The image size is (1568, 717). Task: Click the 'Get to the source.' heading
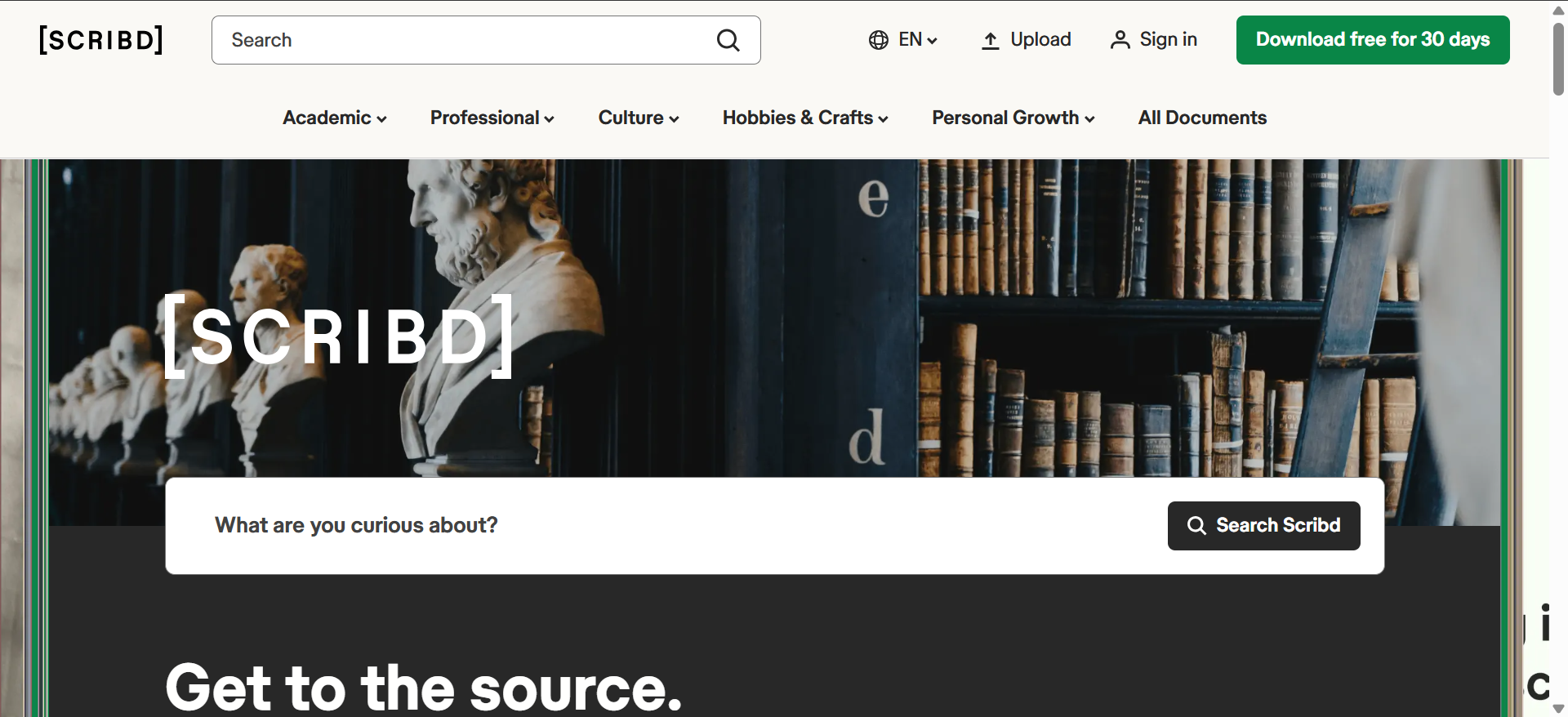pos(423,688)
